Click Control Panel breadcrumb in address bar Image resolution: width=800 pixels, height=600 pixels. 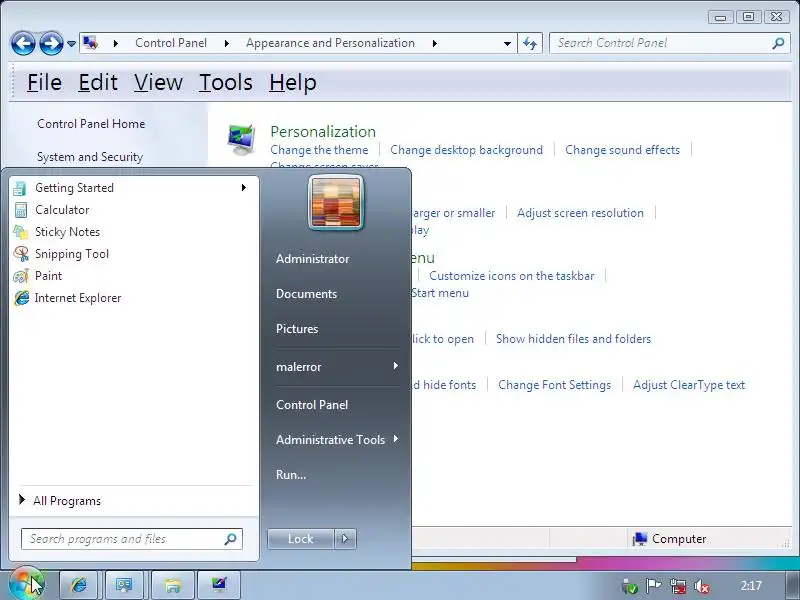(x=171, y=43)
